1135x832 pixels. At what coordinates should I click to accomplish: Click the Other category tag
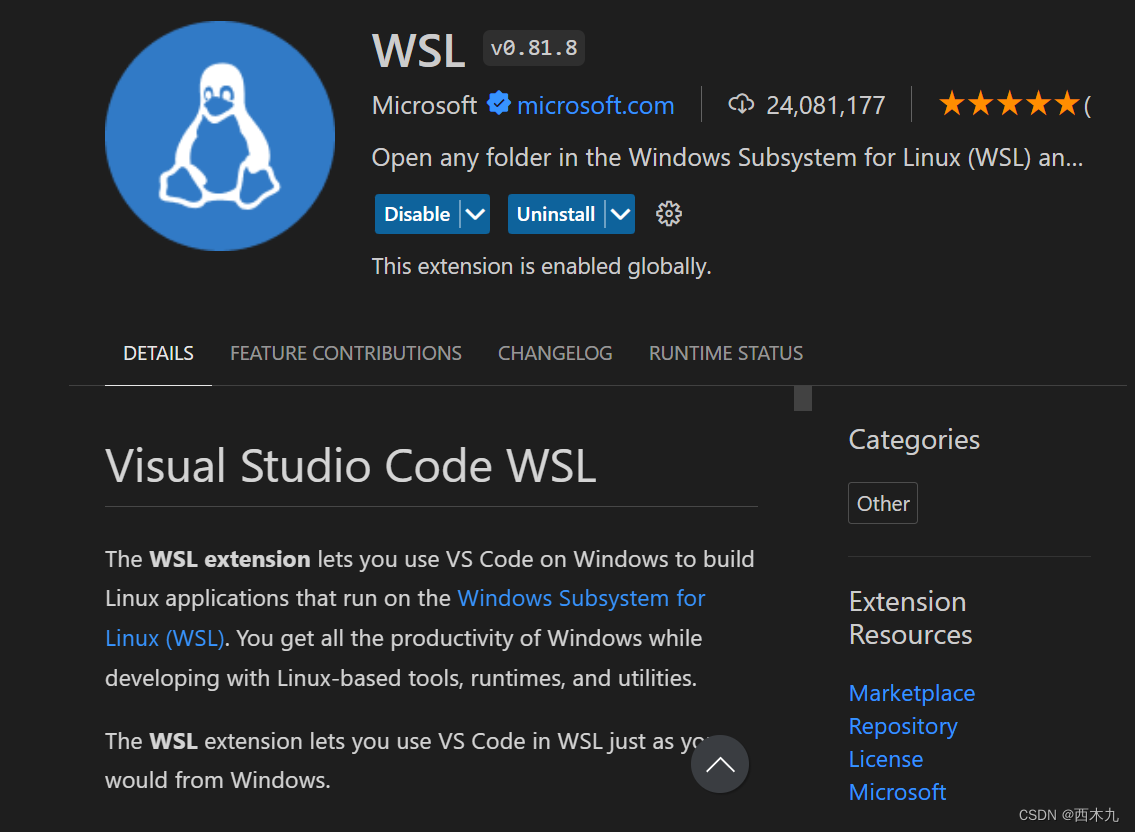click(x=882, y=503)
